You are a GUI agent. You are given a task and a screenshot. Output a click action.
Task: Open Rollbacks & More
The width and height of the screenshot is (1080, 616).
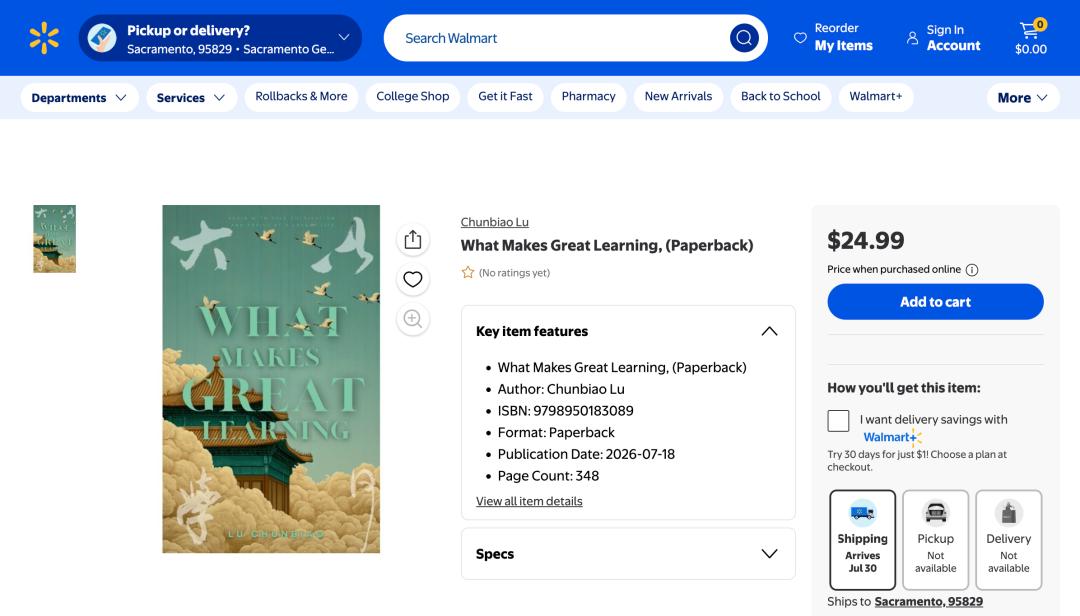pos(301,96)
